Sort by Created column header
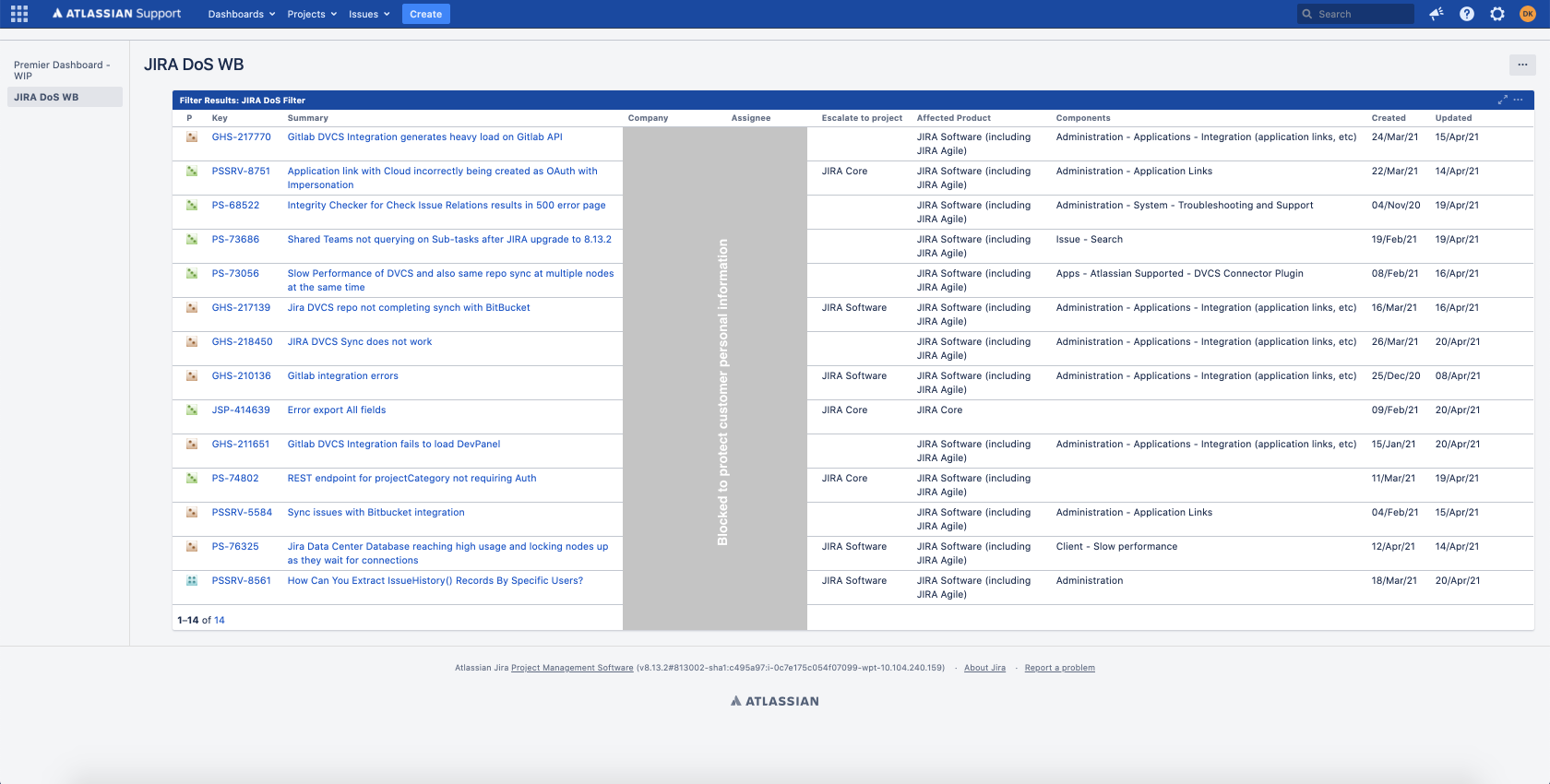1550x784 pixels. (x=1389, y=118)
